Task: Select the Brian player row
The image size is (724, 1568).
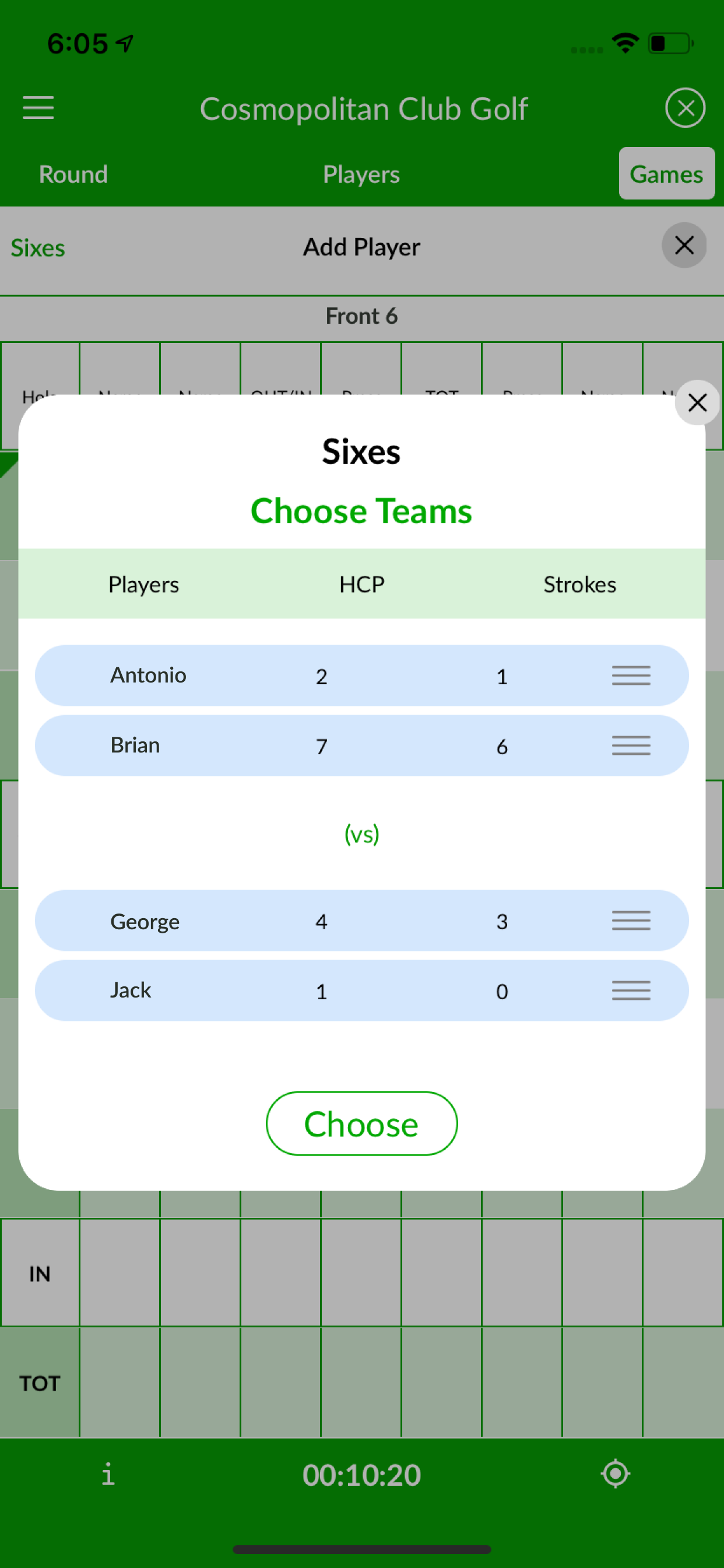Action: tap(304, 745)
